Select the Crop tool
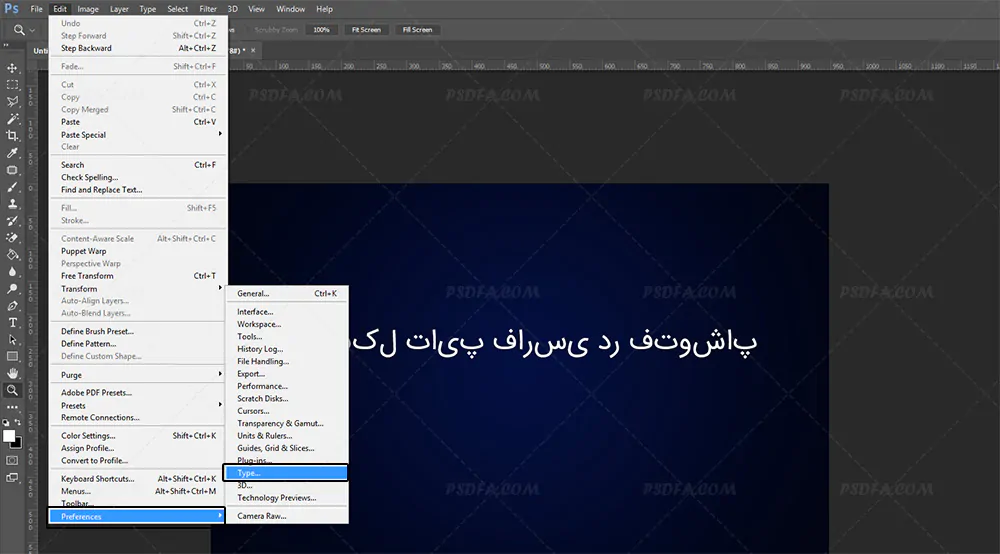 pyautogui.click(x=12, y=136)
